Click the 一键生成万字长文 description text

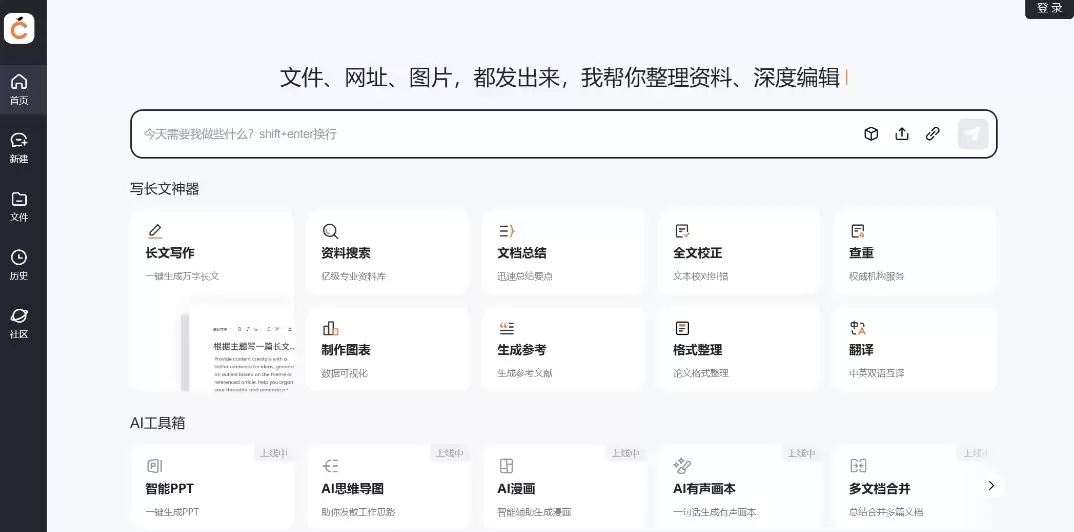(182, 276)
